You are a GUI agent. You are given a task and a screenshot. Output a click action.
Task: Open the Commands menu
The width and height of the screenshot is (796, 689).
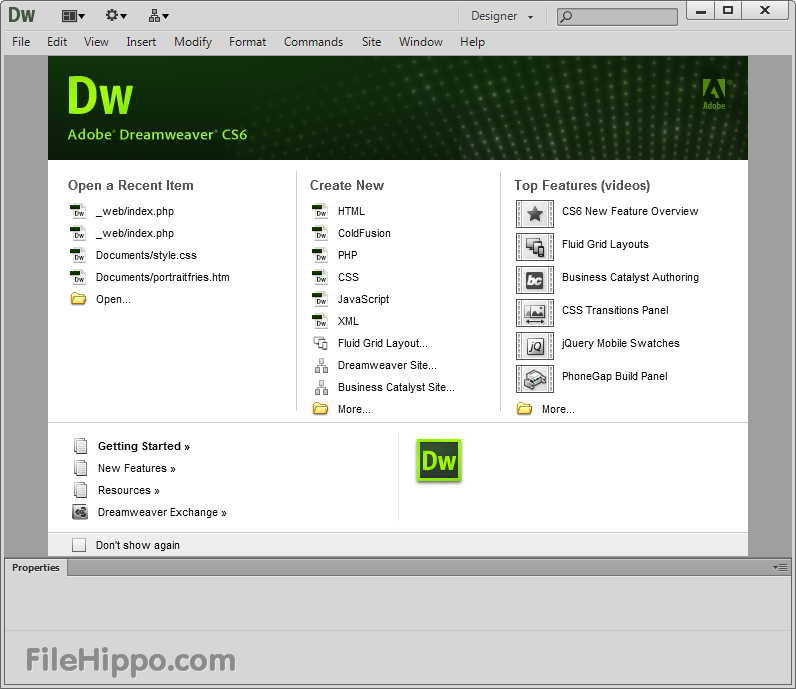[313, 42]
